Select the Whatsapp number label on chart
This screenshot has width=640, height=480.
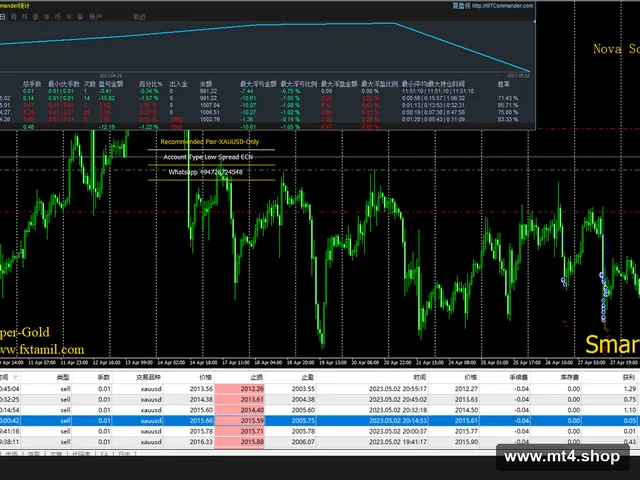click(x=205, y=172)
